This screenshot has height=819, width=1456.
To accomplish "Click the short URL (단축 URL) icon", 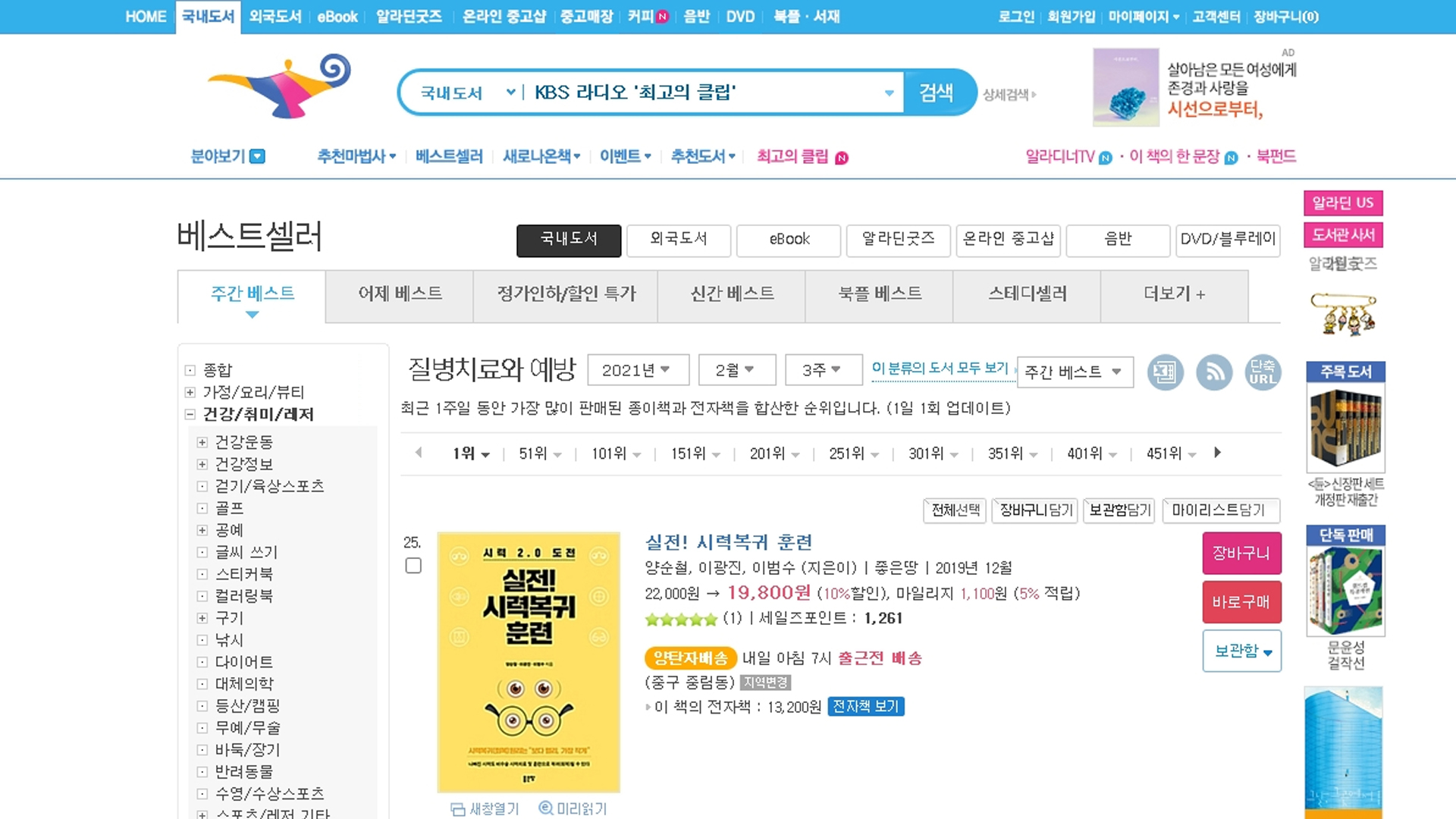I will point(1263,372).
